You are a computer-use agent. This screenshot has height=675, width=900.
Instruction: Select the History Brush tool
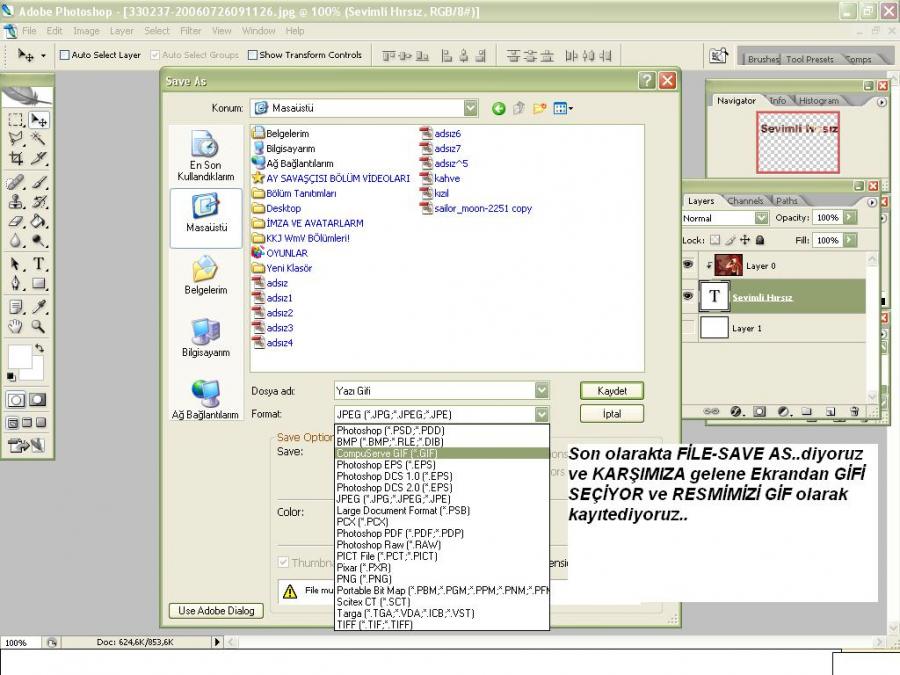click(x=38, y=201)
